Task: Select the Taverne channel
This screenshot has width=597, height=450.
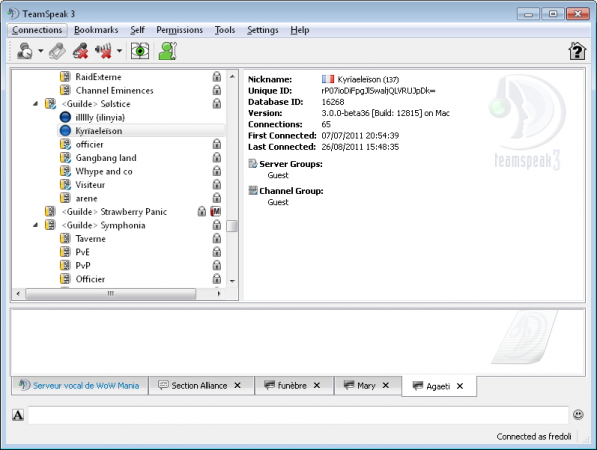Action: click(x=90, y=239)
